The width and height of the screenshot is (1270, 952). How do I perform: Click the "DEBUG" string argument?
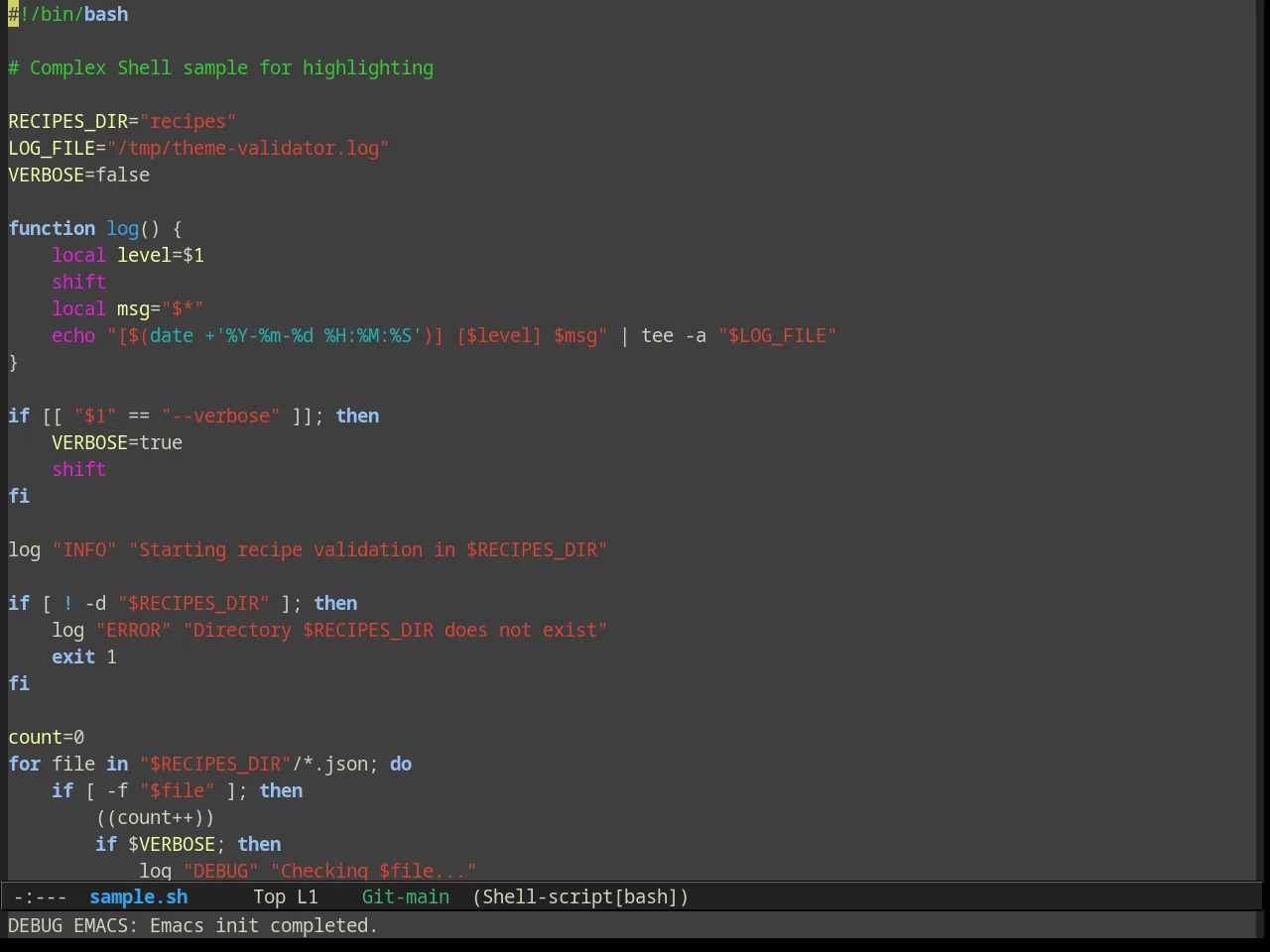click(220, 870)
